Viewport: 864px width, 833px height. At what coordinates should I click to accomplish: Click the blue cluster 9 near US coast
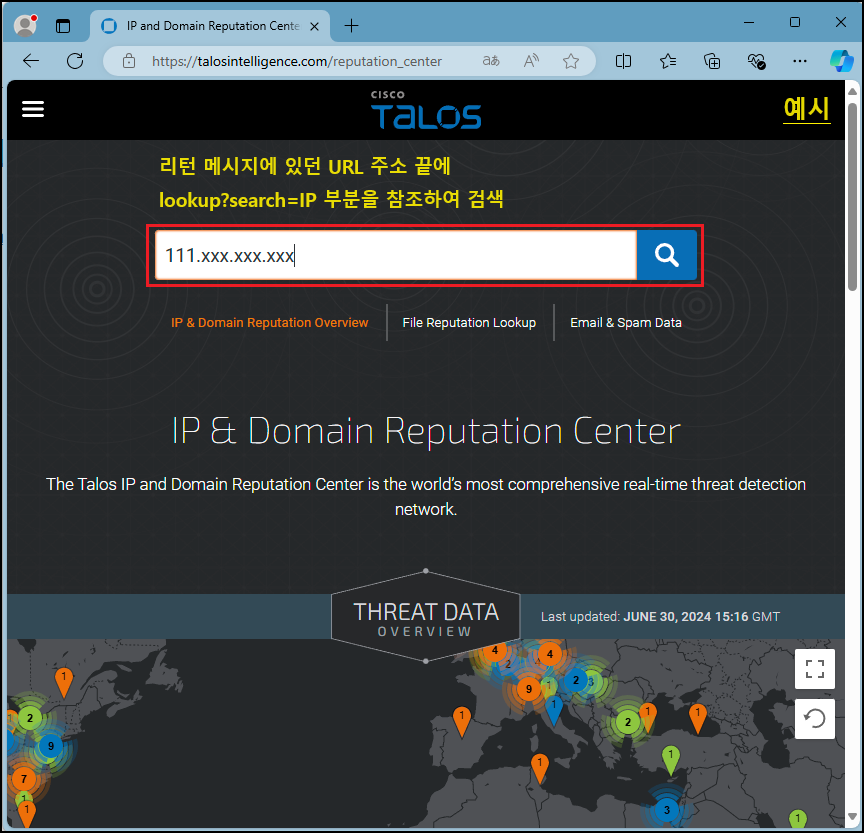point(51,746)
